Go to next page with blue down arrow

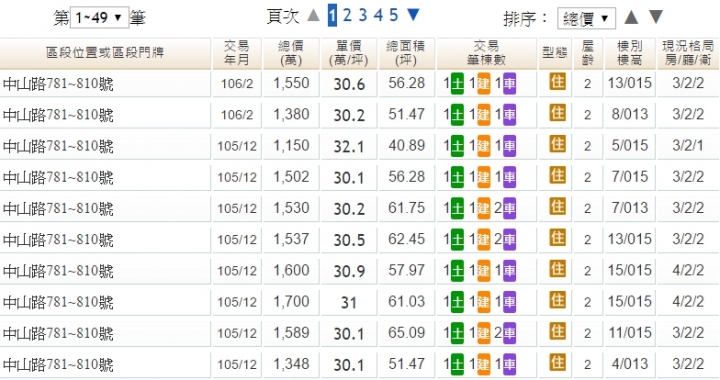pyautogui.click(x=413, y=15)
